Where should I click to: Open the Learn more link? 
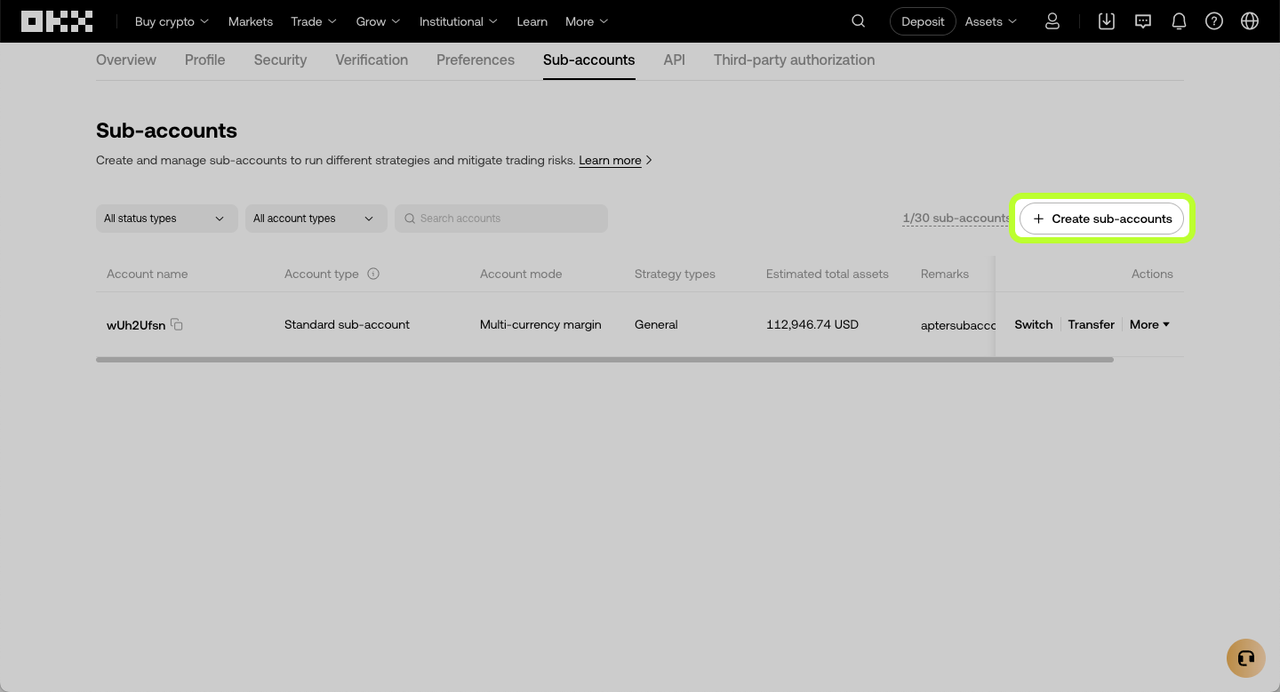pos(610,160)
